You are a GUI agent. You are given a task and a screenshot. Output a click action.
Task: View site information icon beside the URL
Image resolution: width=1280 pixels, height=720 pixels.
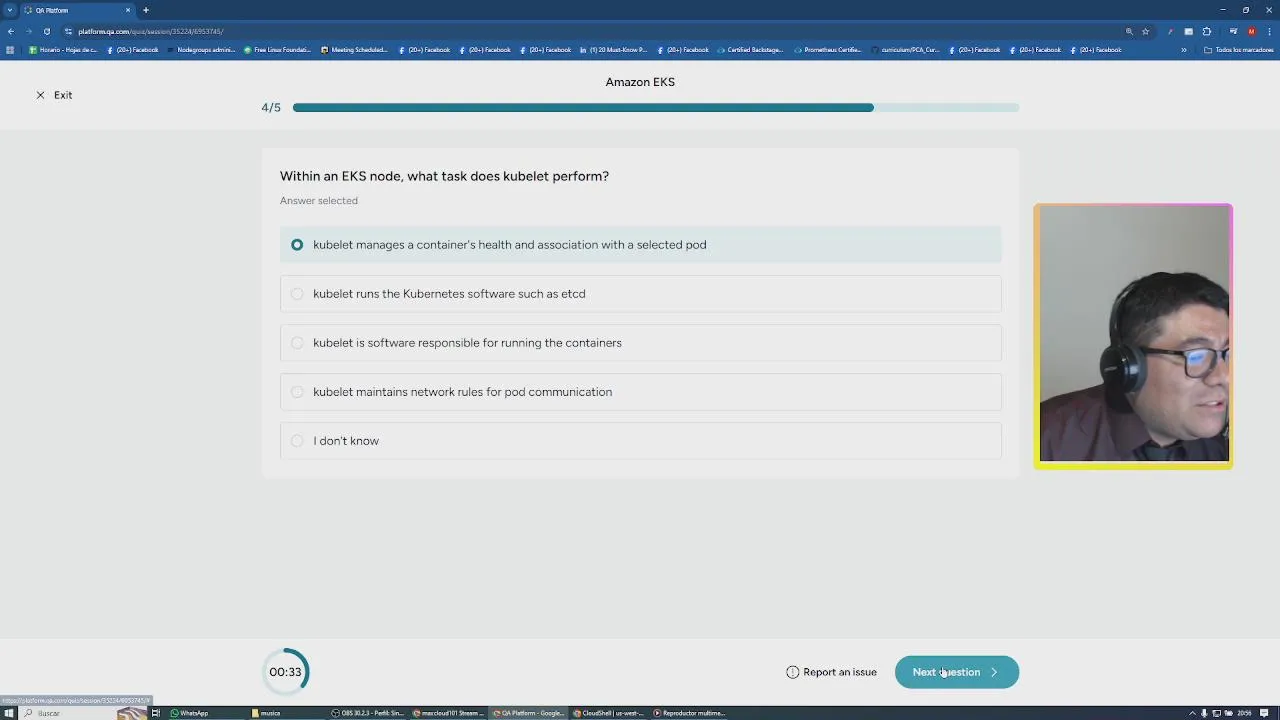click(68, 31)
